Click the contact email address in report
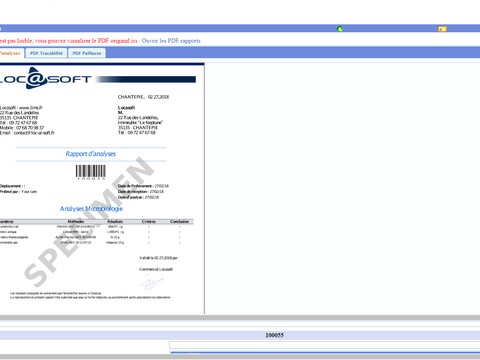 click(x=34, y=133)
